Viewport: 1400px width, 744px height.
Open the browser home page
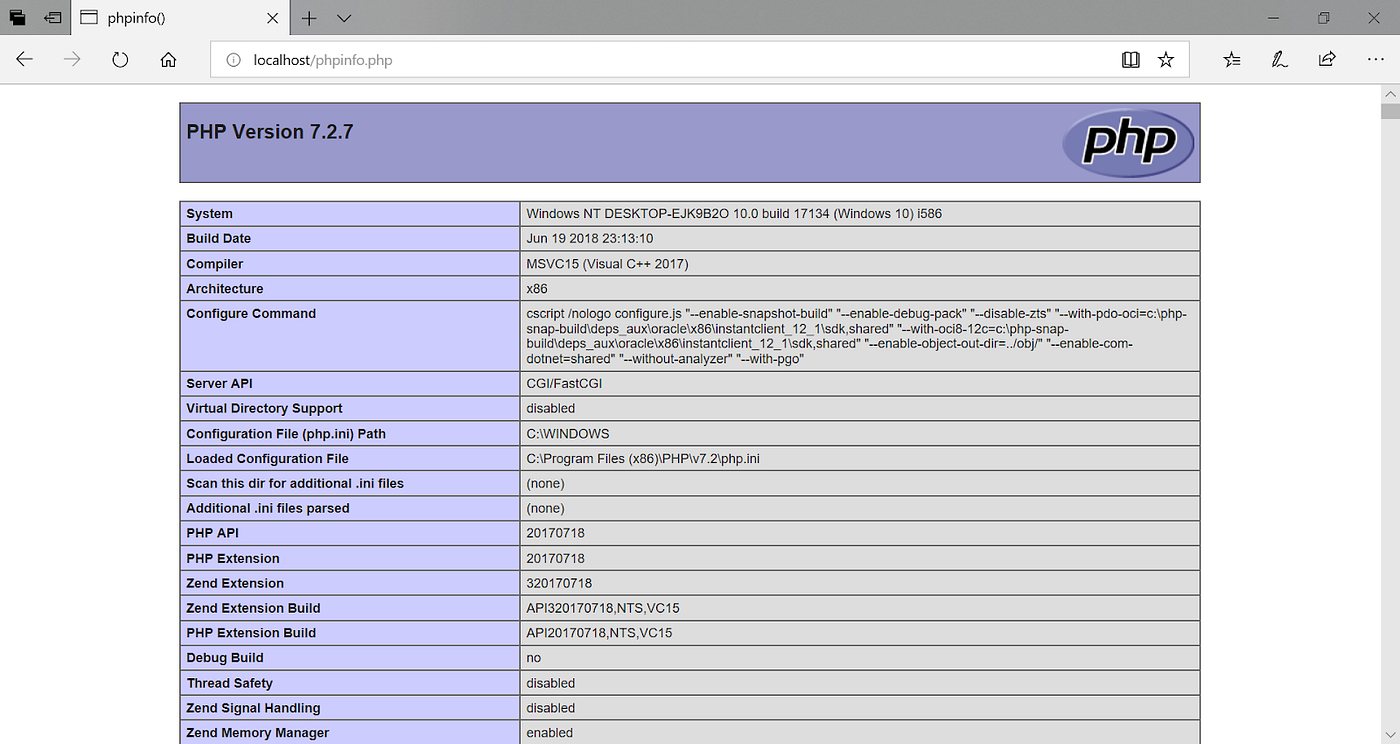pyautogui.click(x=168, y=59)
